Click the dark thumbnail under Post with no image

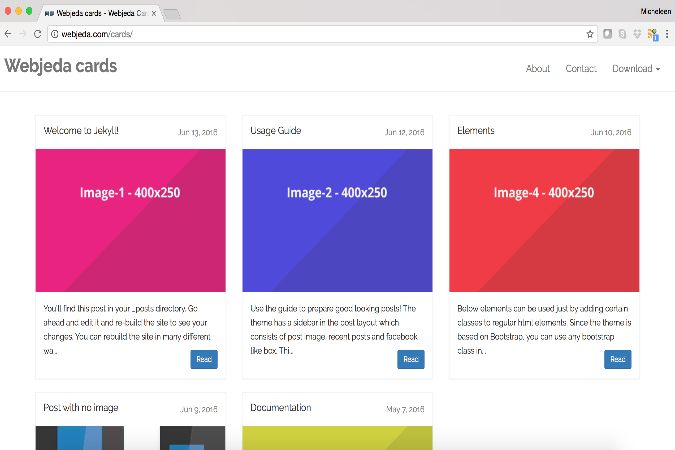pyautogui.click(x=130, y=438)
